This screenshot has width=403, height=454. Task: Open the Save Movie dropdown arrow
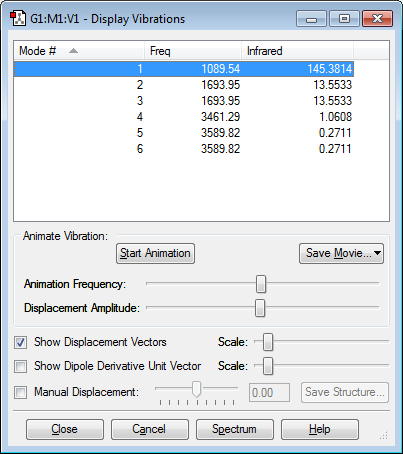point(377,253)
